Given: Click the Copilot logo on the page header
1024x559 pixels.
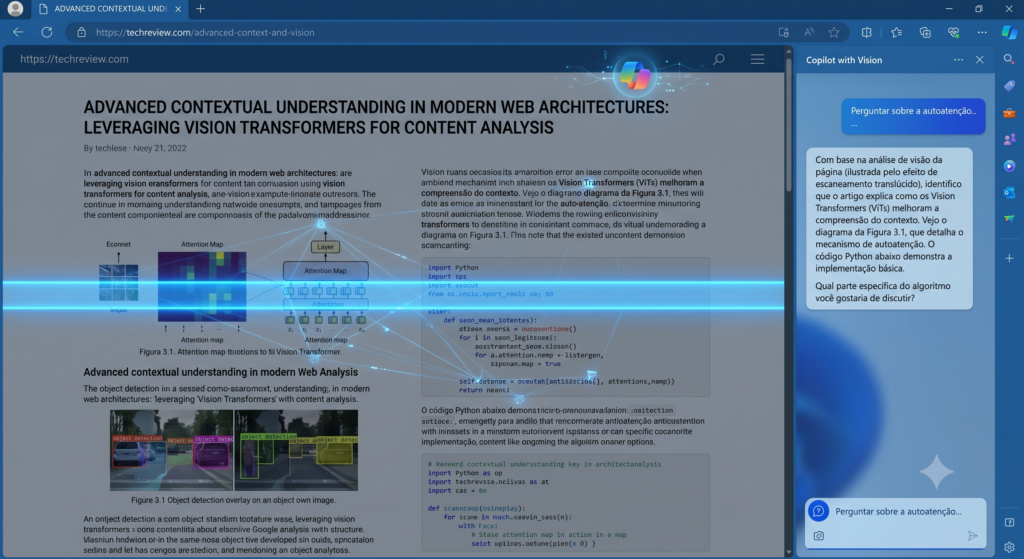Looking at the screenshot, I should click(635, 76).
